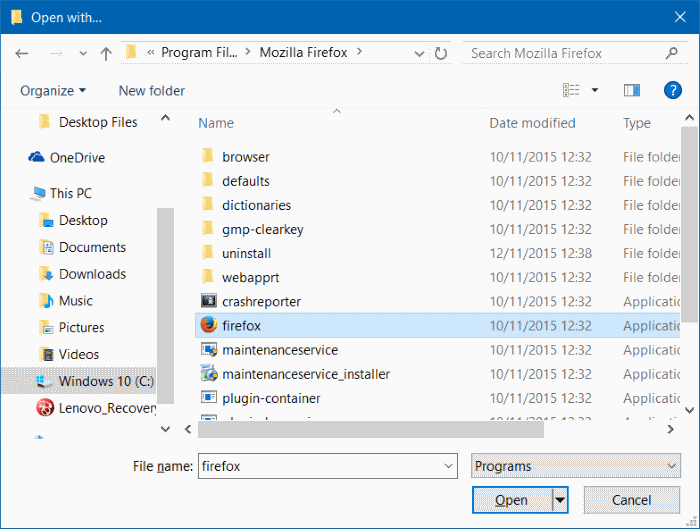The height and width of the screenshot is (529, 700).
Task: Open Pictures in sidebar
Action: point(71,327)
